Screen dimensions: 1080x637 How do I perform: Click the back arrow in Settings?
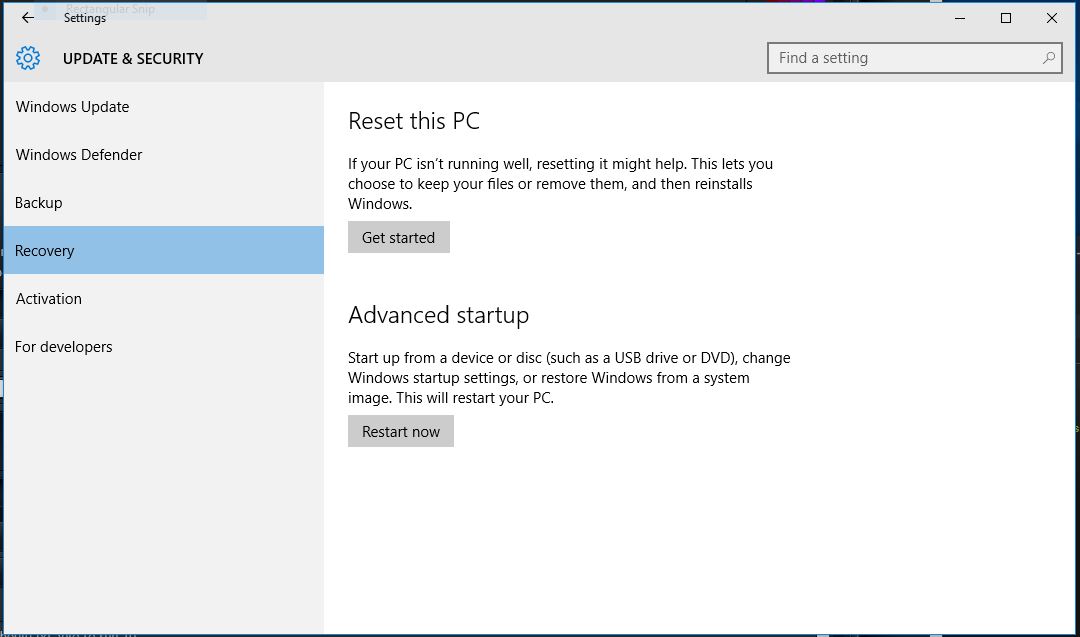pos(28,18)
